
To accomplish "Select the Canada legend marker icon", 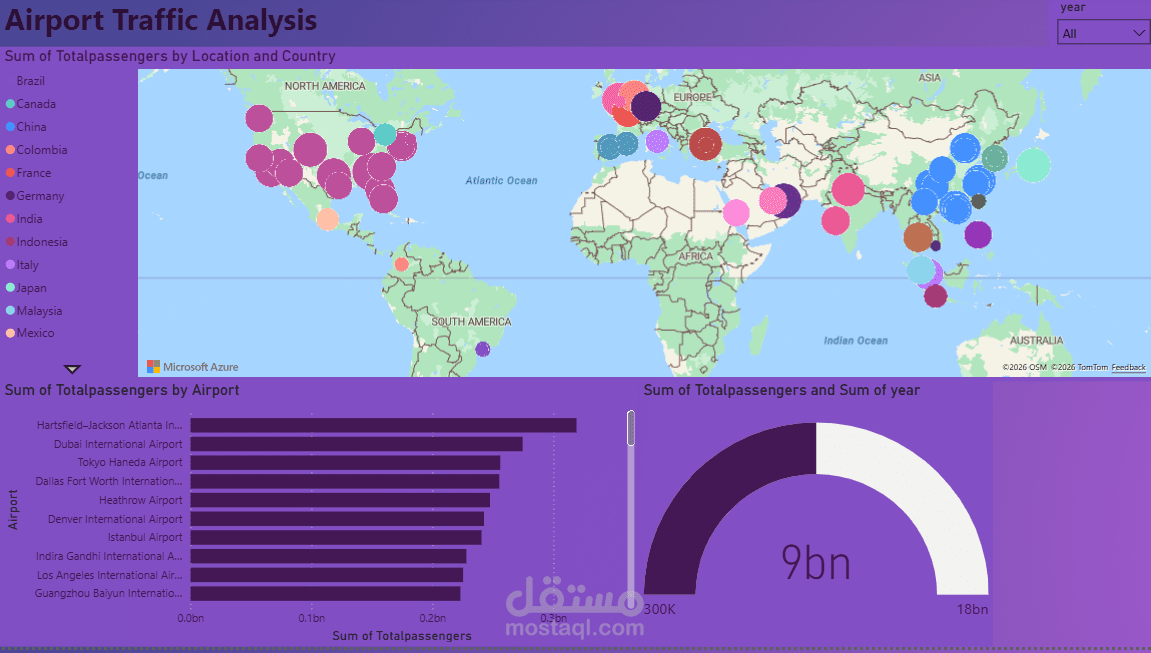I will tap(10, 104).
